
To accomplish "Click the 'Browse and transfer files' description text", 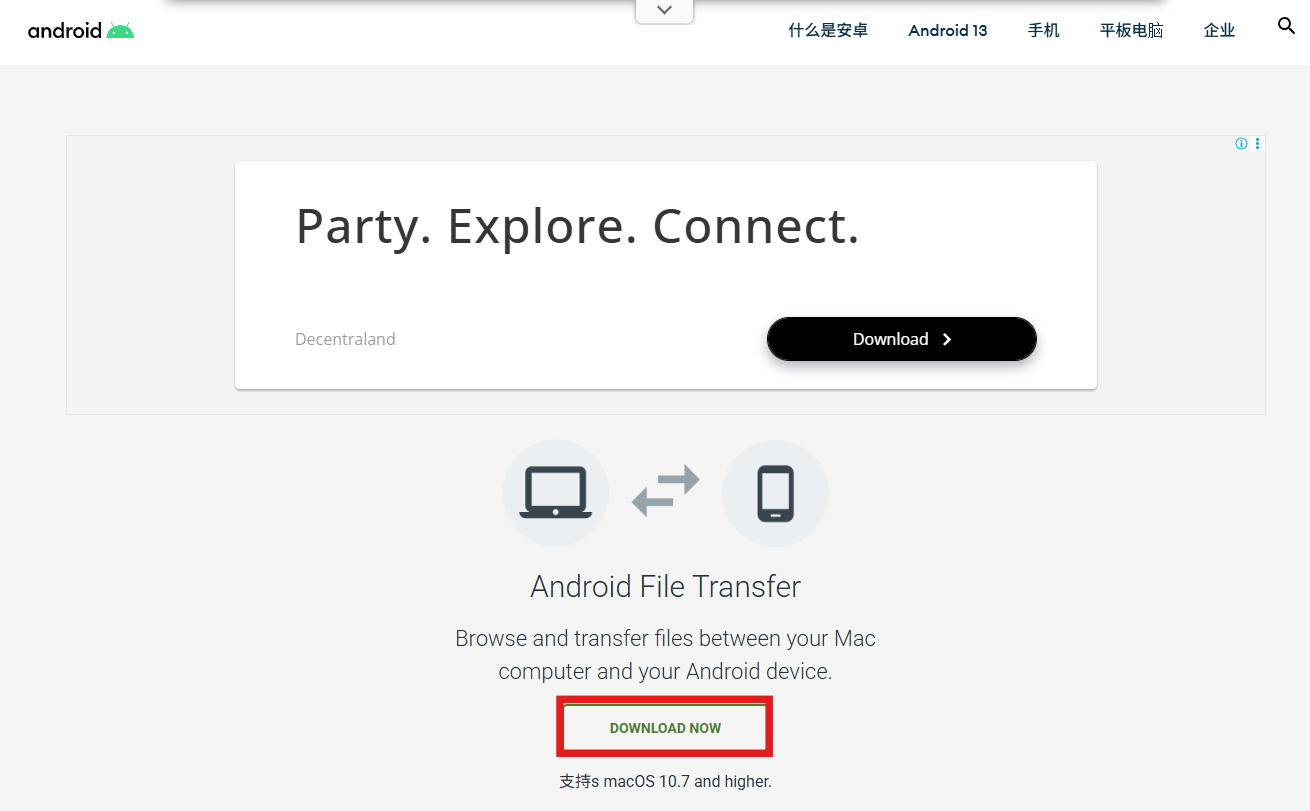I will [x=665, y=654].
